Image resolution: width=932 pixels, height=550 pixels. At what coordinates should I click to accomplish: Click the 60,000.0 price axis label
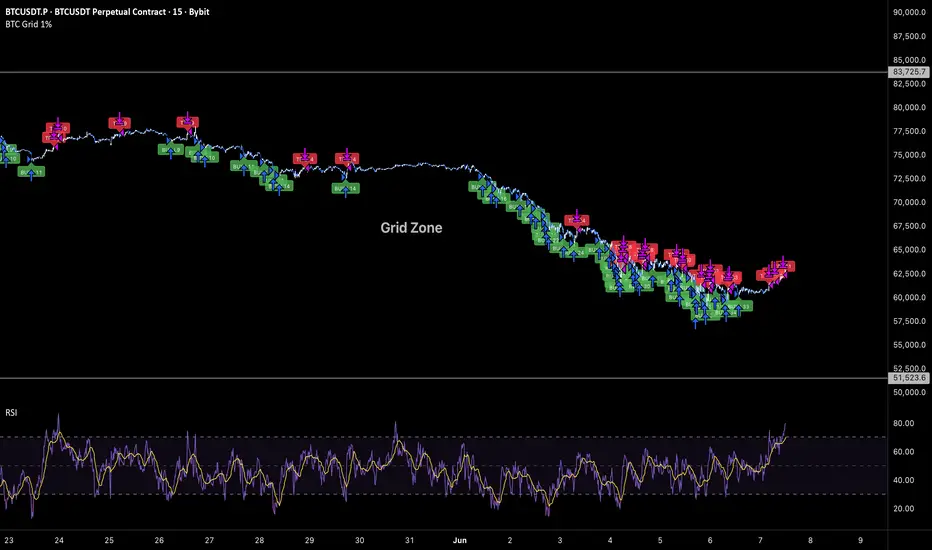coord(909,297)
